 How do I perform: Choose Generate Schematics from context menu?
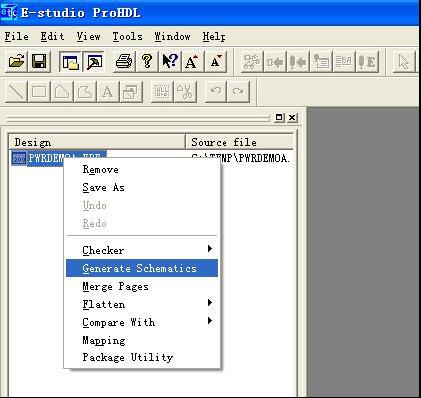tap(142, 268)
